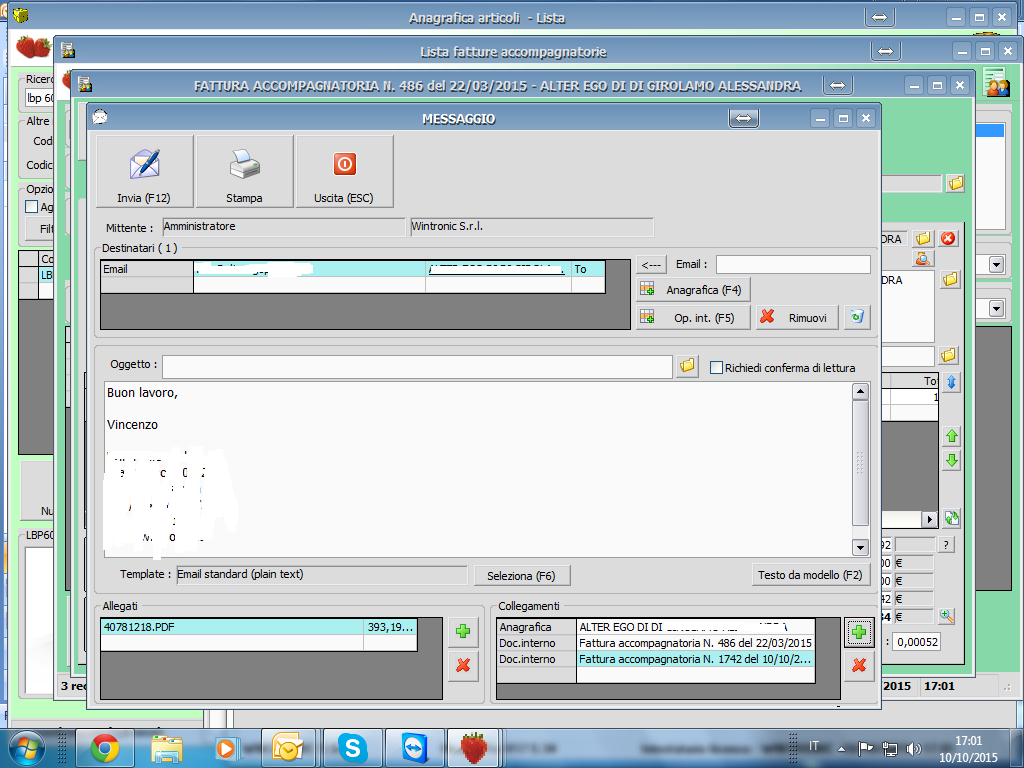The image size is (1024, 768).
Task: Toggle the Ag checkbox in Anagrafica articoli window
Action: [x=31, y=206]
